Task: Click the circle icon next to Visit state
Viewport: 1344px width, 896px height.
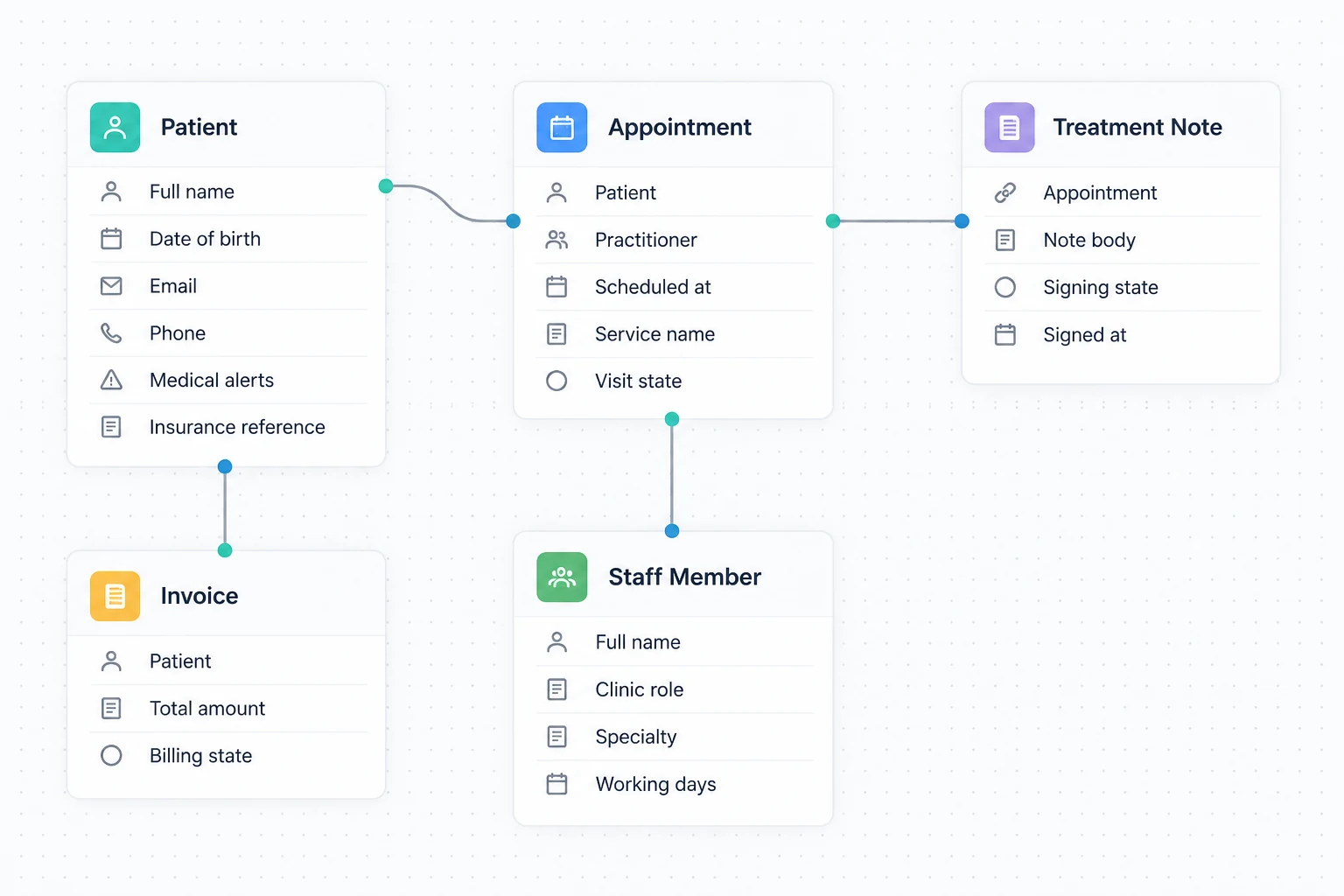Action: pos(556,381)
